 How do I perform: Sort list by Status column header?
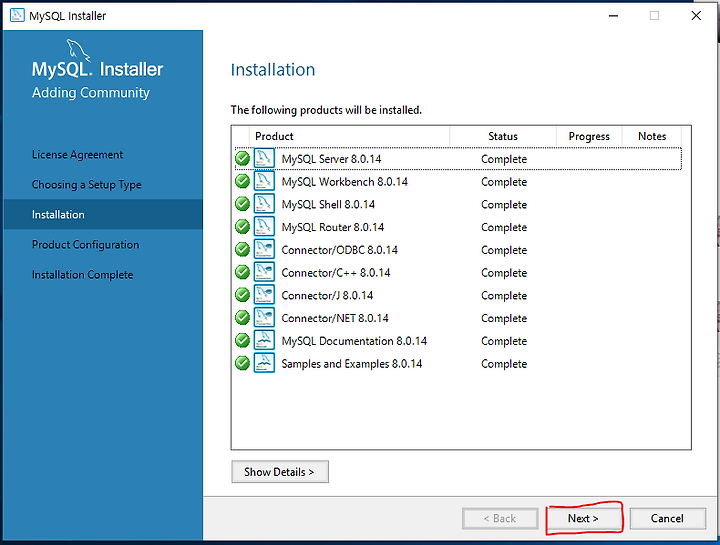click(x=503, y=136)
